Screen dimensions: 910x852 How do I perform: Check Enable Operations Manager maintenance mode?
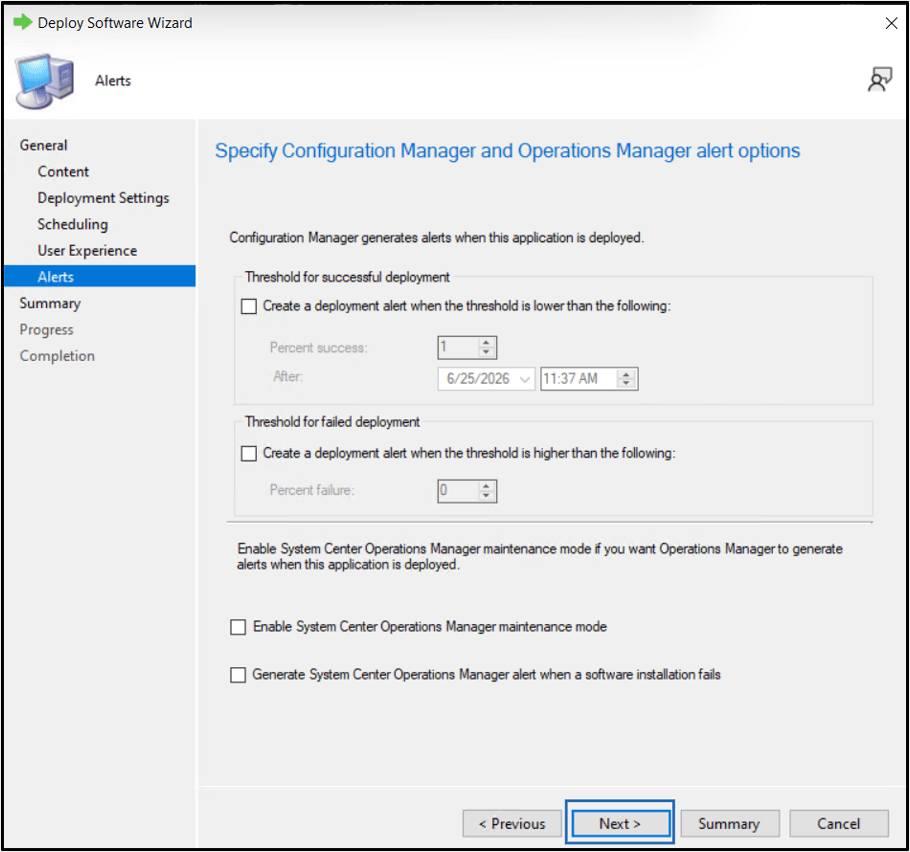[x=238, y=627]
